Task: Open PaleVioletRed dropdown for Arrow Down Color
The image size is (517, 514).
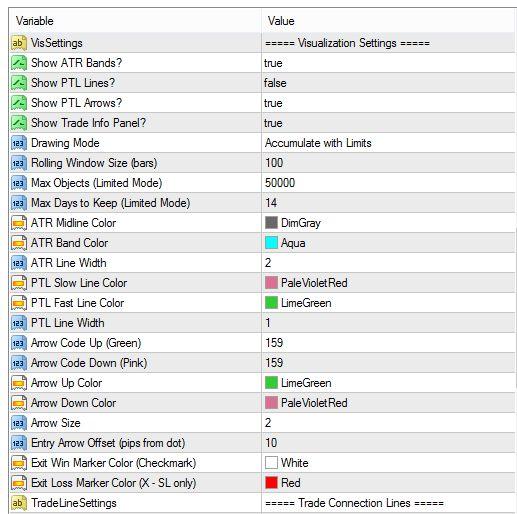Action: pyautogui.click(x=389, y=403)
